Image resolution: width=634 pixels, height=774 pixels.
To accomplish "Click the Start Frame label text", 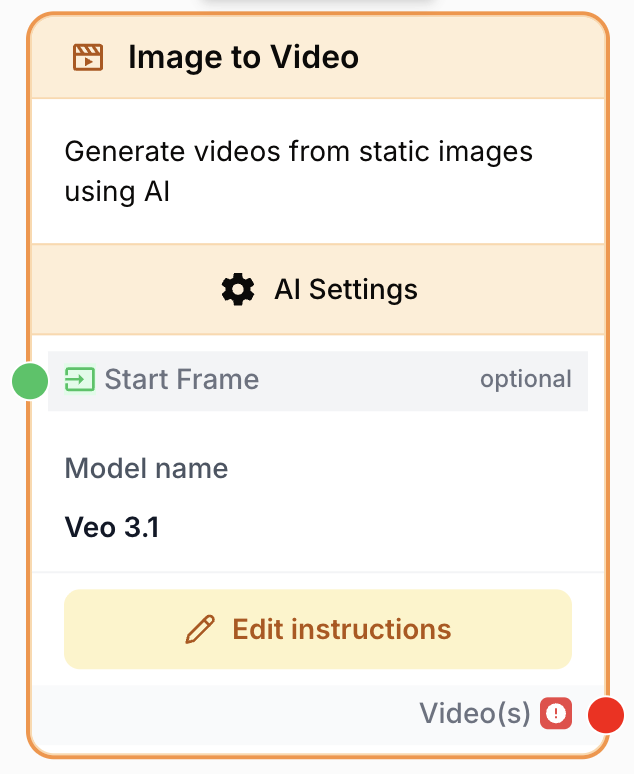I will point(182,379).
